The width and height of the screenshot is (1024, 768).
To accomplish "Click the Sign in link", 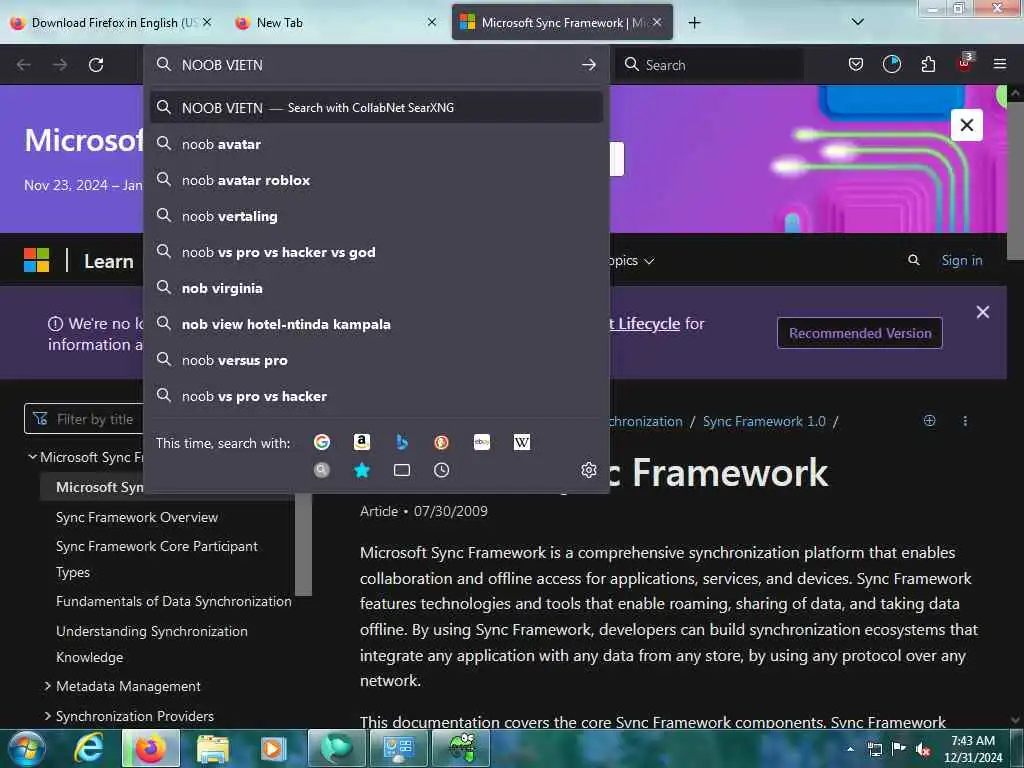I will [961, 260].
